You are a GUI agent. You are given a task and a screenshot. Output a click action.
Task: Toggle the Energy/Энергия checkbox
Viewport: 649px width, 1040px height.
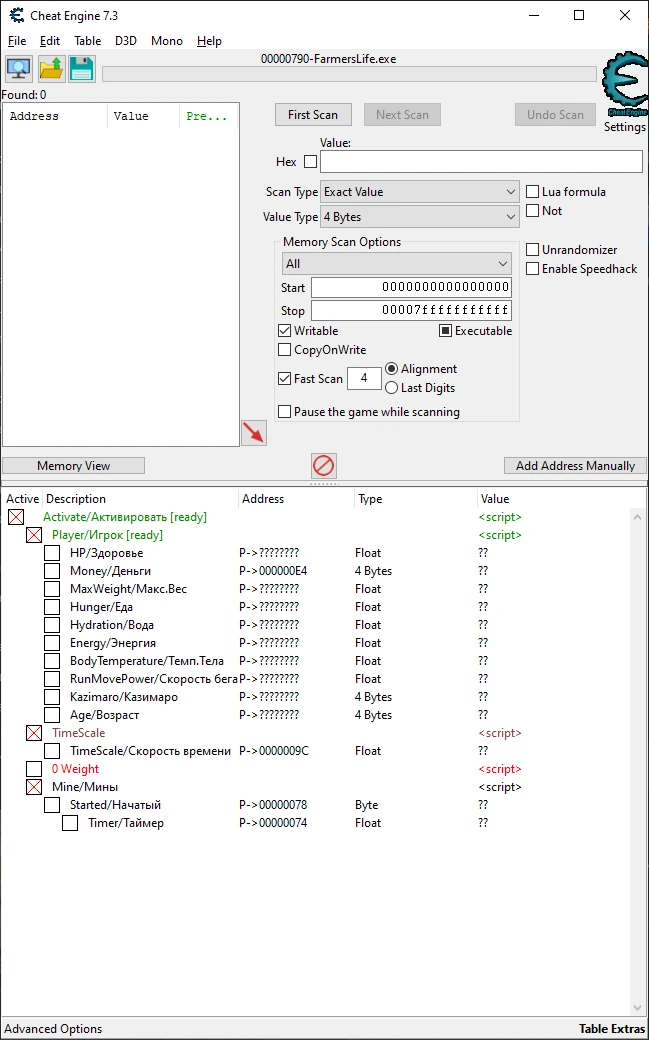click(52, 643)
